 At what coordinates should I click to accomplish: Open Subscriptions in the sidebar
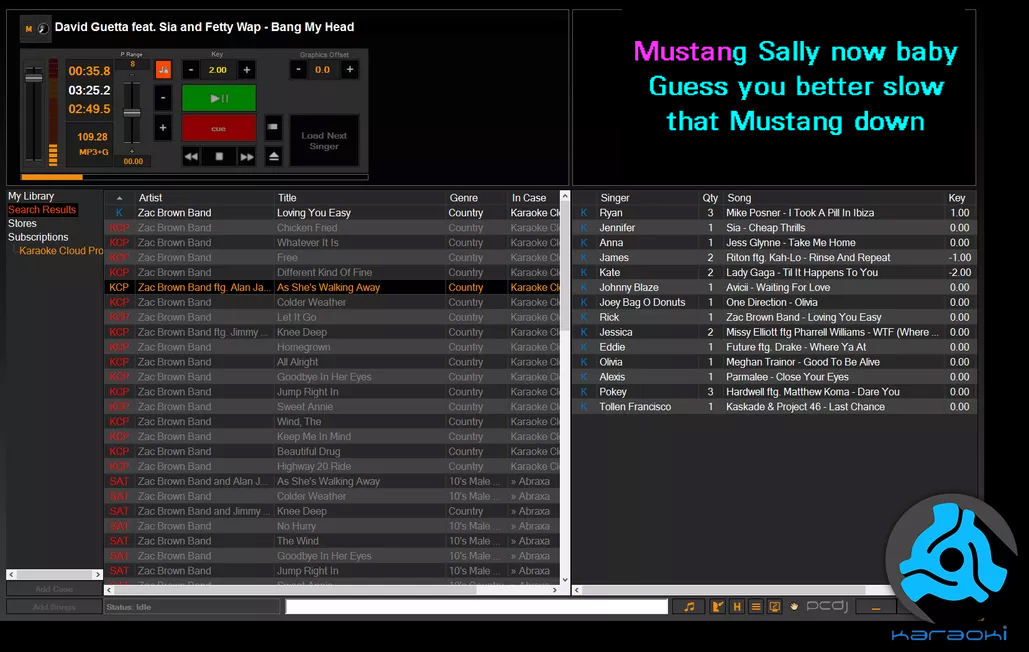click(x=38, y=237)
